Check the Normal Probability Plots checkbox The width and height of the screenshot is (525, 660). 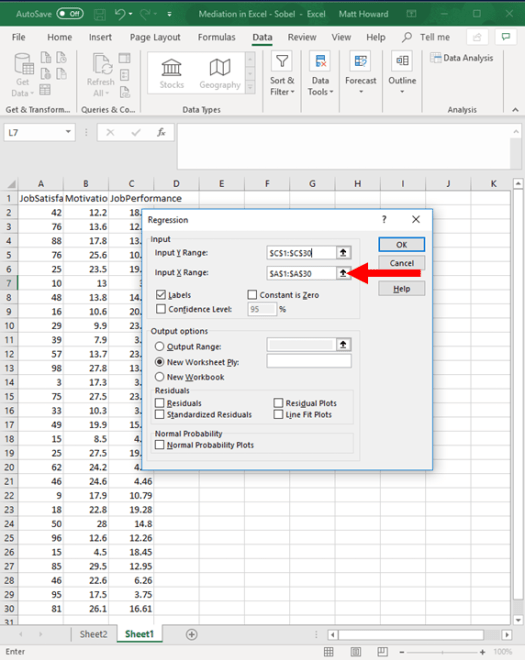click(160, 445)
